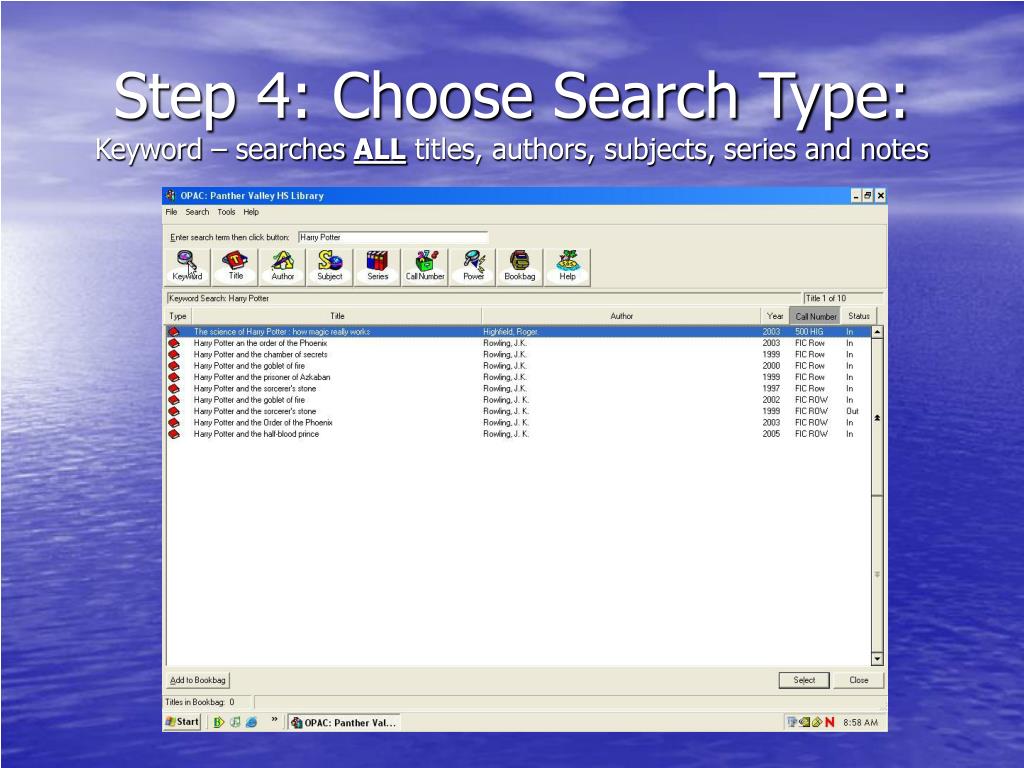Click the year '2002' cell
The height and width of the screenshot is (768, 1024).
click(x=771, y=400)
